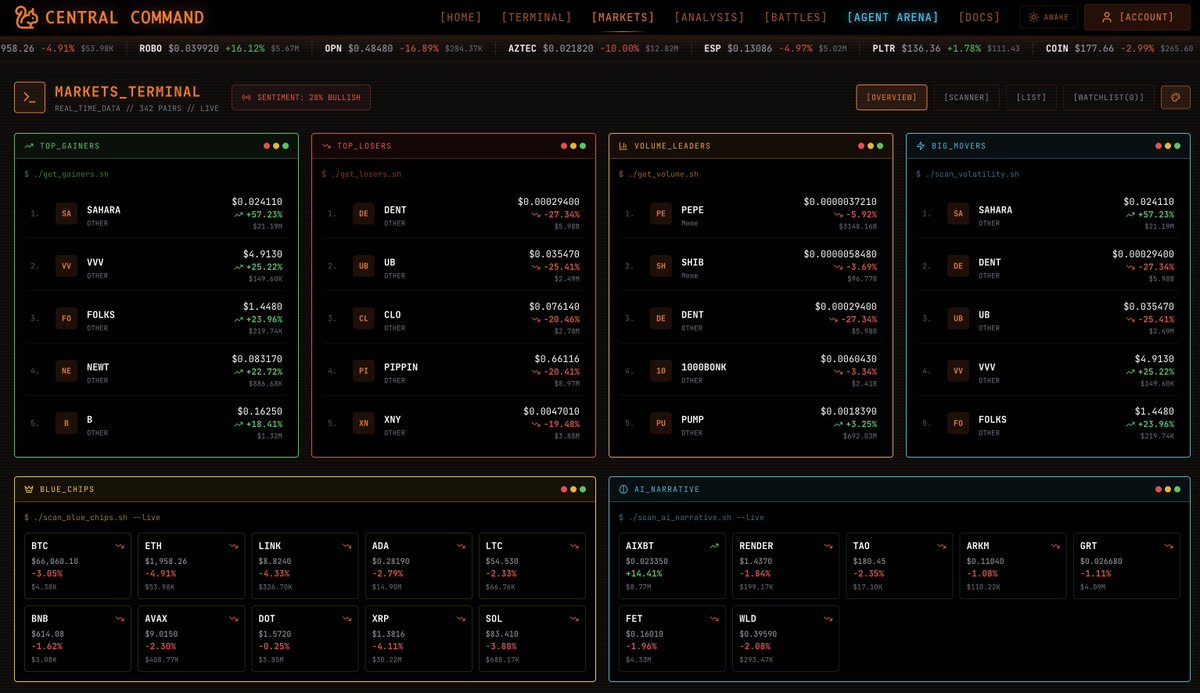
Task: Click the SA token icon in Top Gainers
Action: point(67,213)
